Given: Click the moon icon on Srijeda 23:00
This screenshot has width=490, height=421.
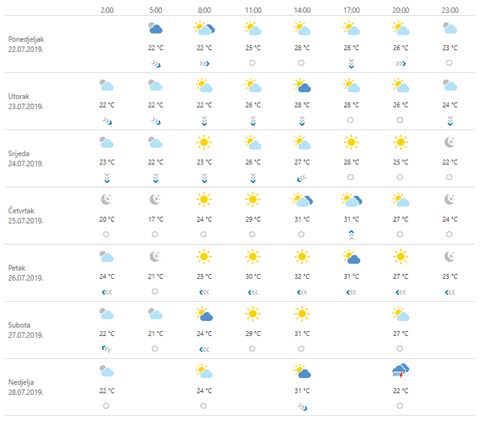Looking at the screenshot, I should [x=449, y=142].
